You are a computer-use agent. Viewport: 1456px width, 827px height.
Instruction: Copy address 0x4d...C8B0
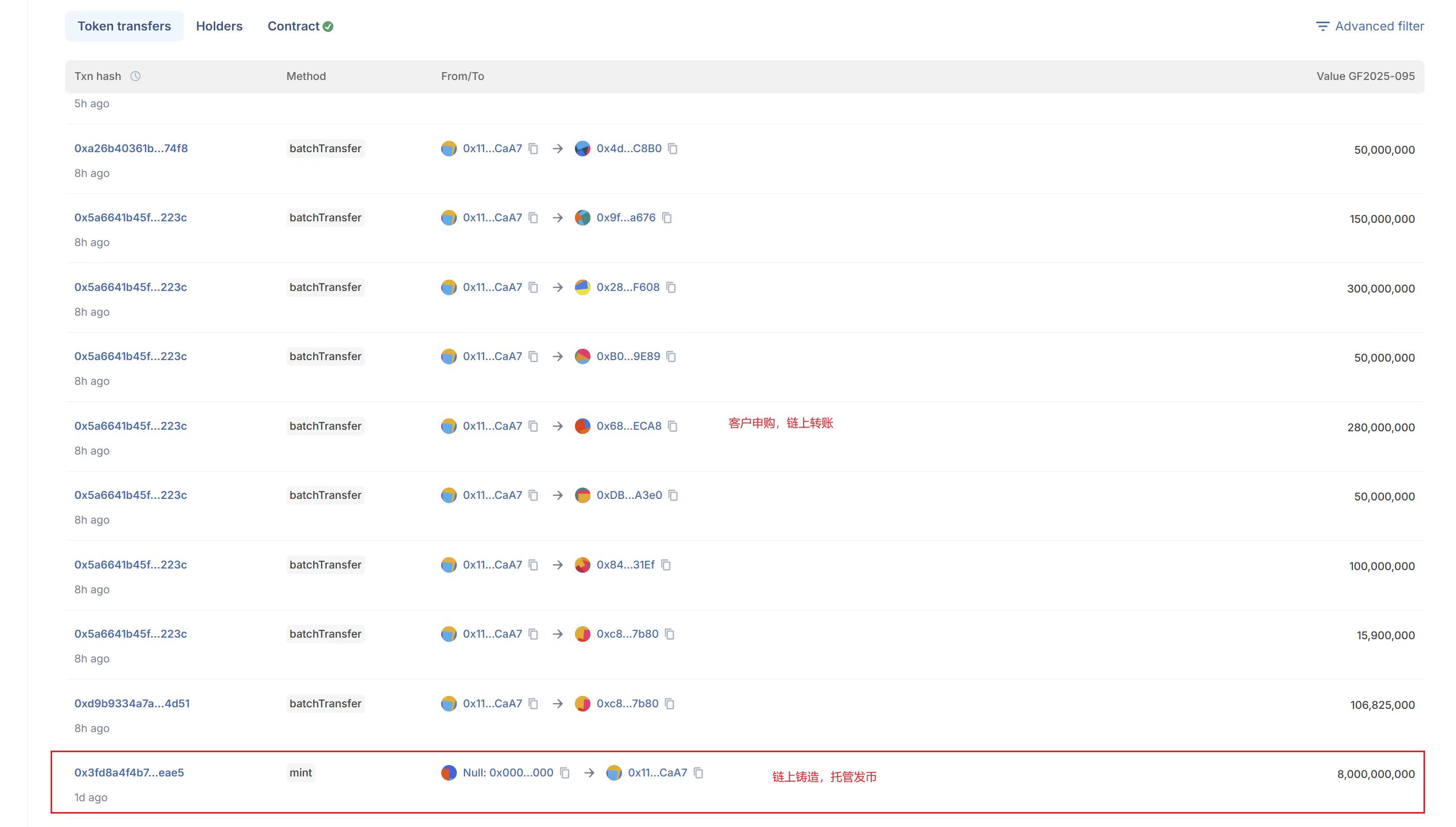pyautogui.click(x=673, y=149)
